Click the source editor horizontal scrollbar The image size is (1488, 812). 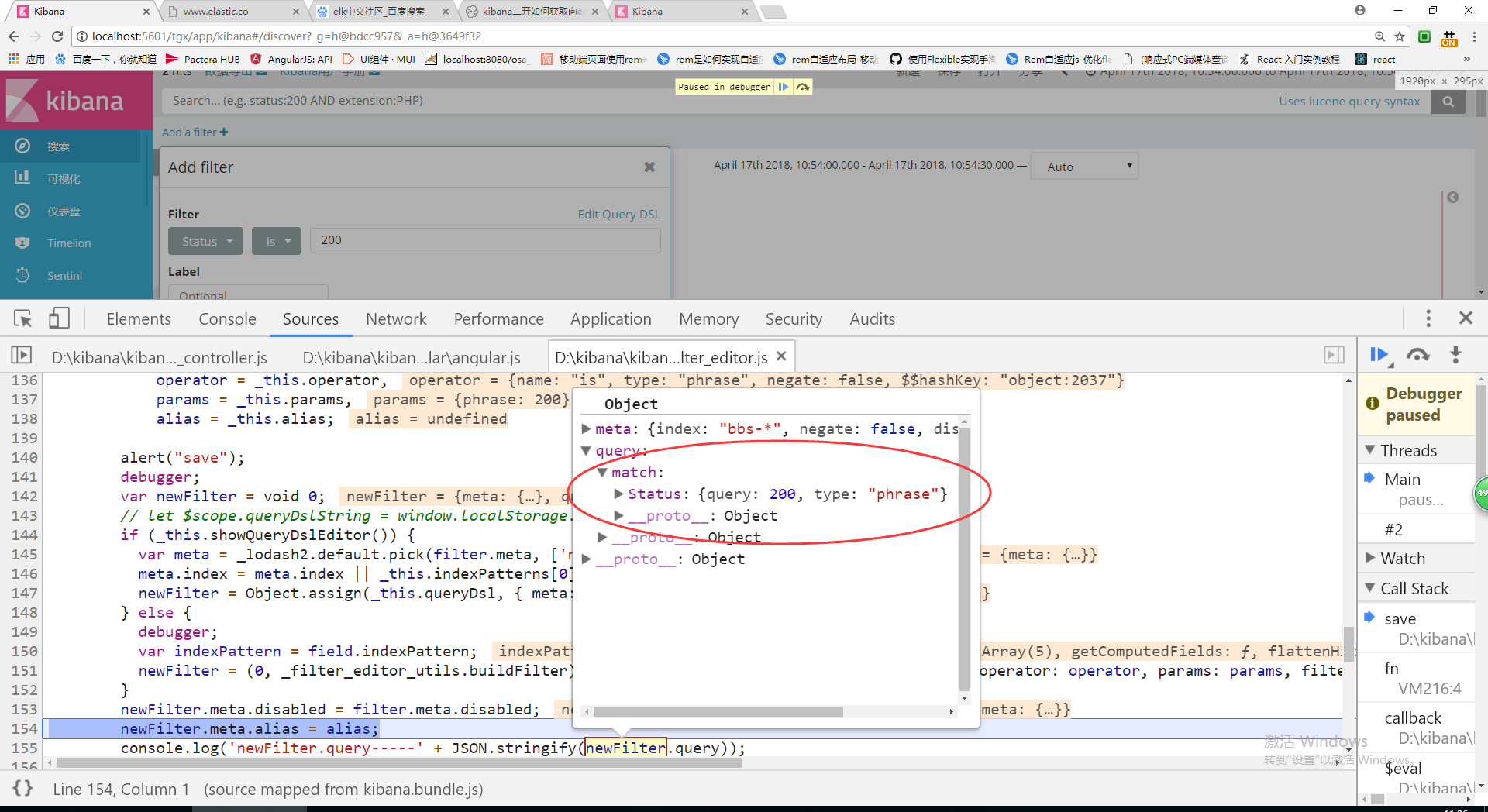(398, 763)
